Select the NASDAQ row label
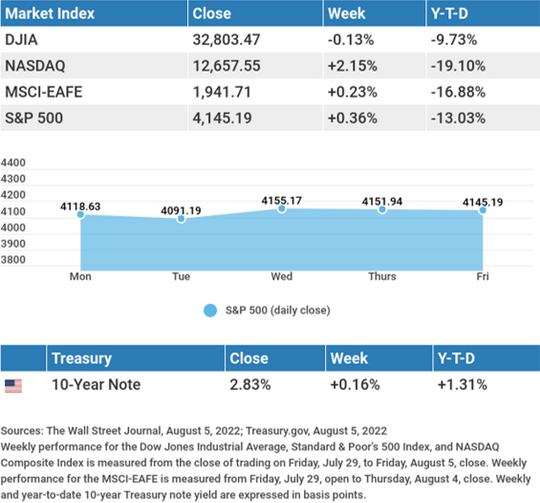The height and width of the screenshot is (503, 540). pos(35,66)
